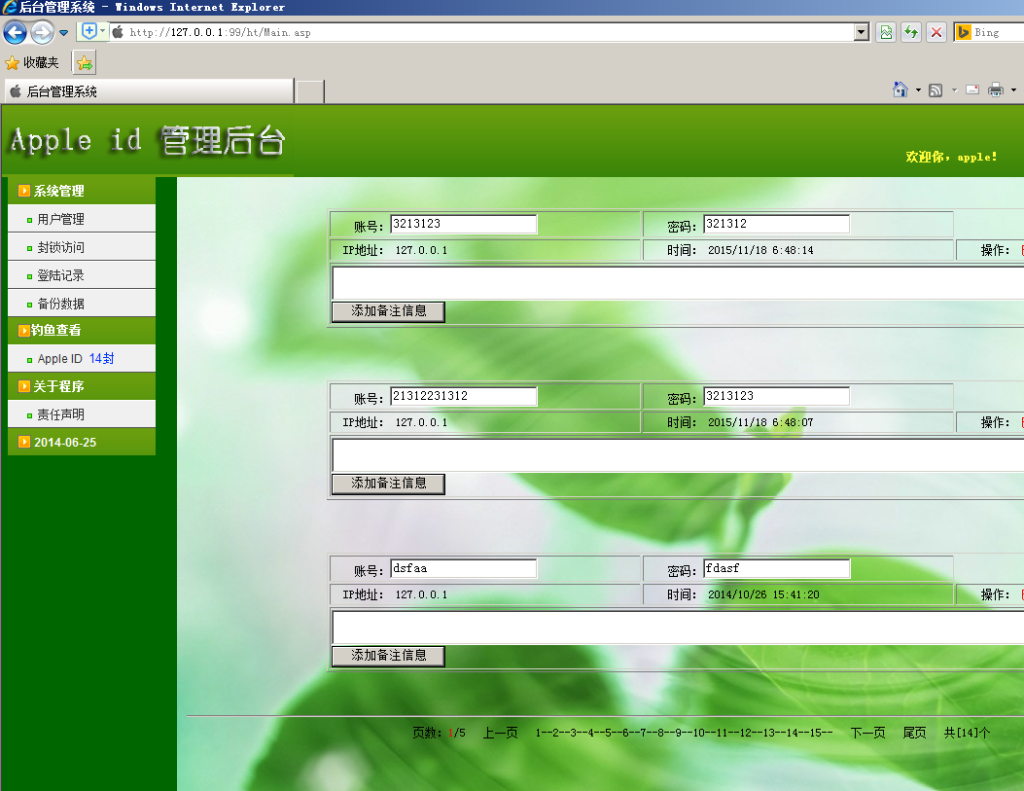Open 登陆记录 in the sidebar

click(x=82, y=275)
